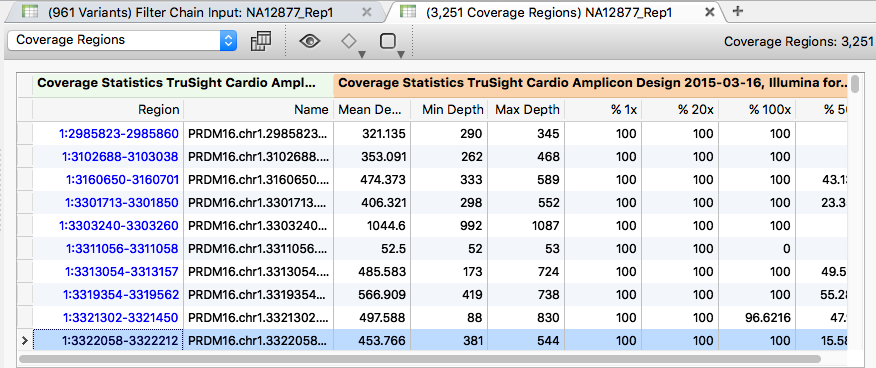876x368 pixels.
Task: Click the Coverage Regions: 3,251 count label
Action: point(798,41)
